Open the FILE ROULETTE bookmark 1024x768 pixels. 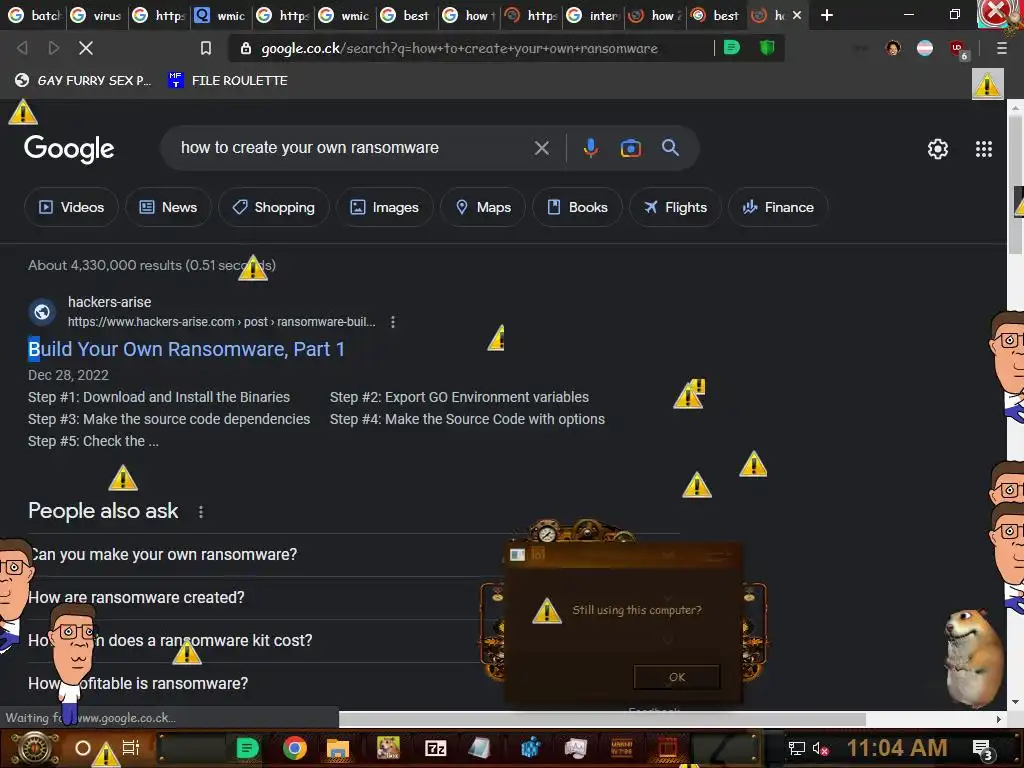(x=228, y=80)
